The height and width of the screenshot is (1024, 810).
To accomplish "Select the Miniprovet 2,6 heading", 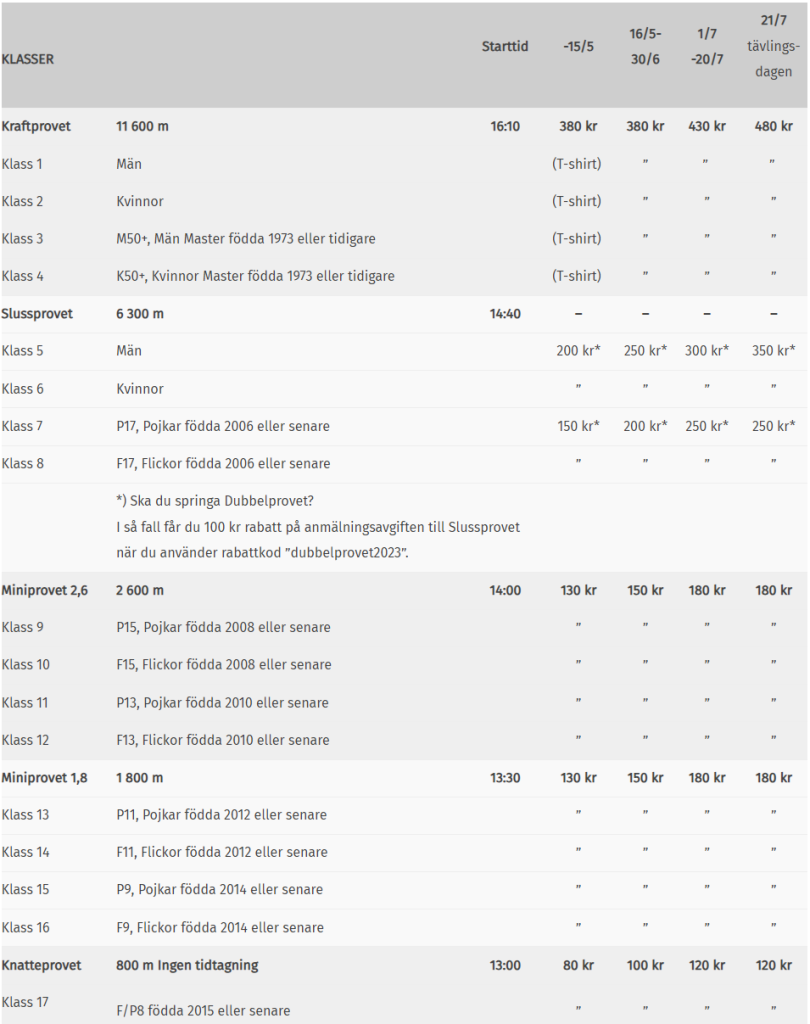I will pyautogui.click(x=45, y=591).
